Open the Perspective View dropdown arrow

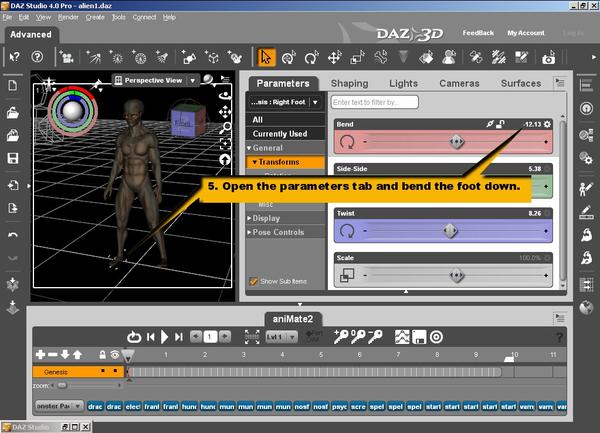[193, 80]
